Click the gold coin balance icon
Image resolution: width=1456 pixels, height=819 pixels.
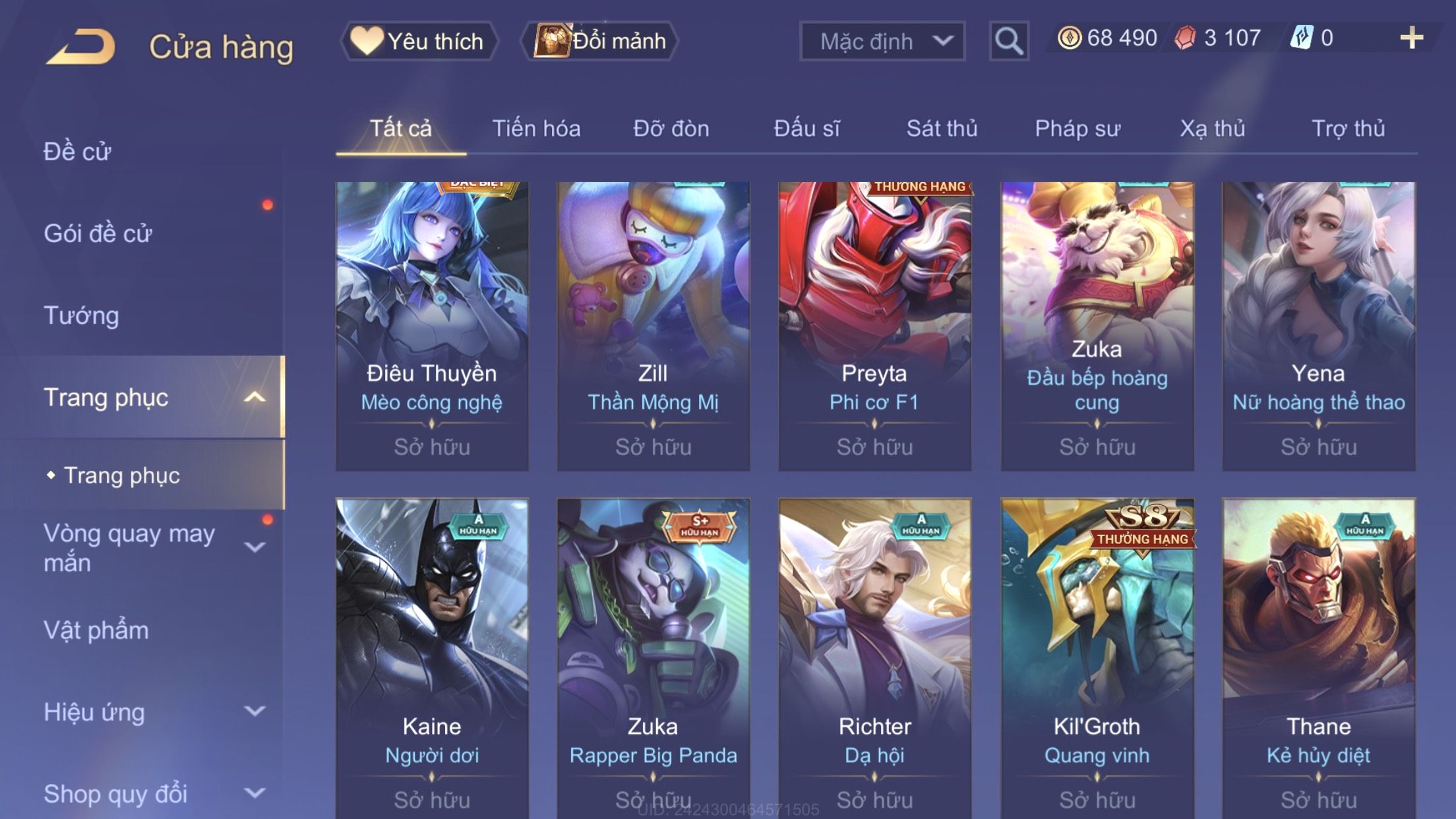(1069, 38)
